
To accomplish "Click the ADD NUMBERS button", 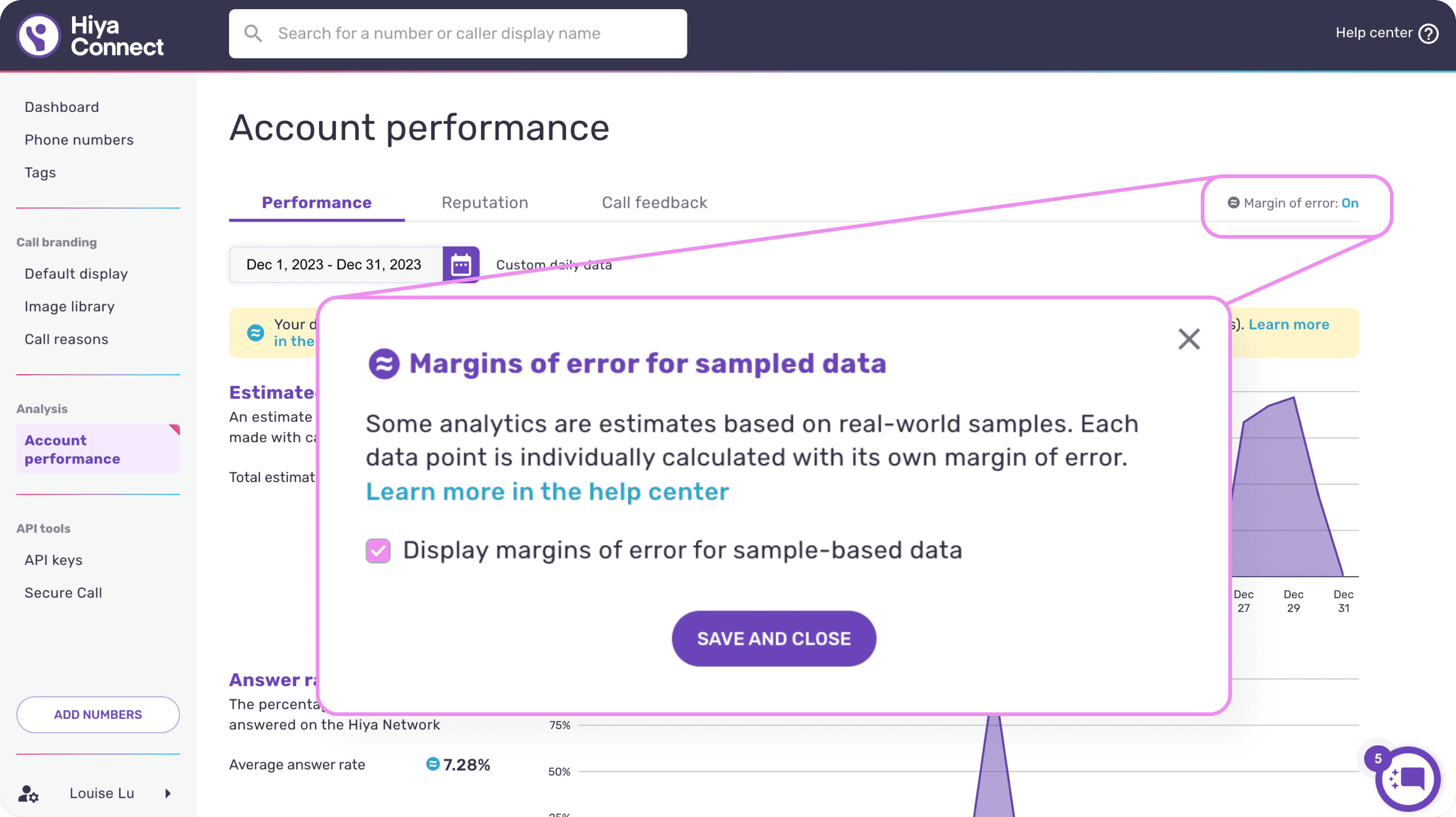I will 98,714.
